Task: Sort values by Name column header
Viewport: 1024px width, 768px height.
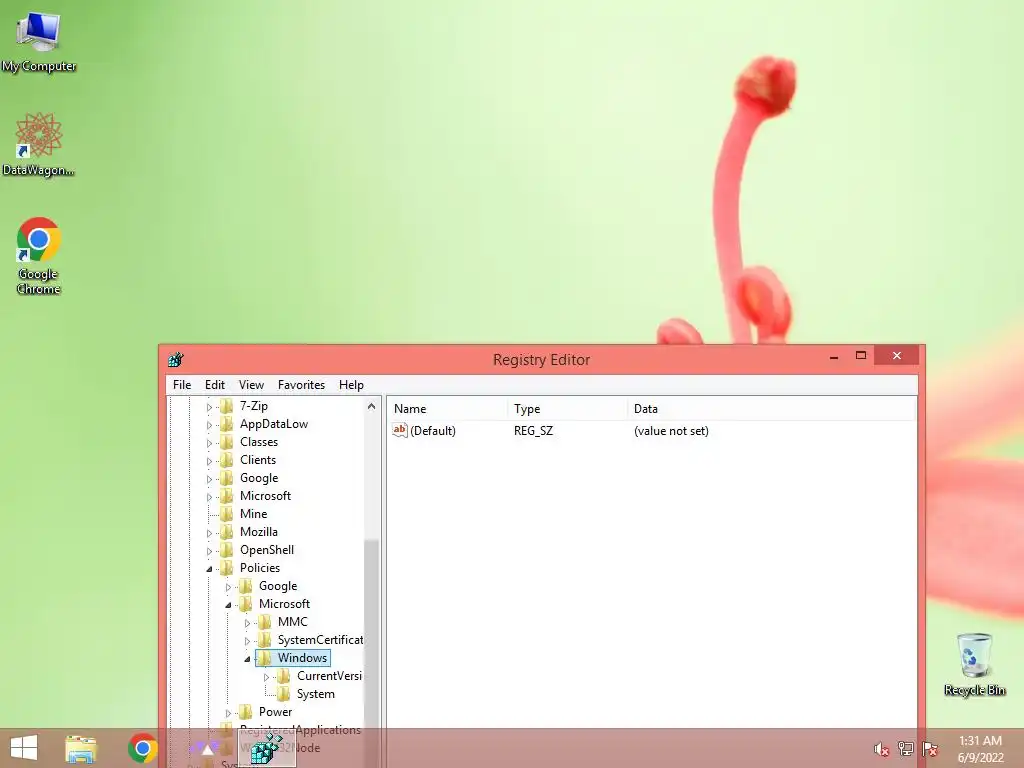Action: point(447,409)
